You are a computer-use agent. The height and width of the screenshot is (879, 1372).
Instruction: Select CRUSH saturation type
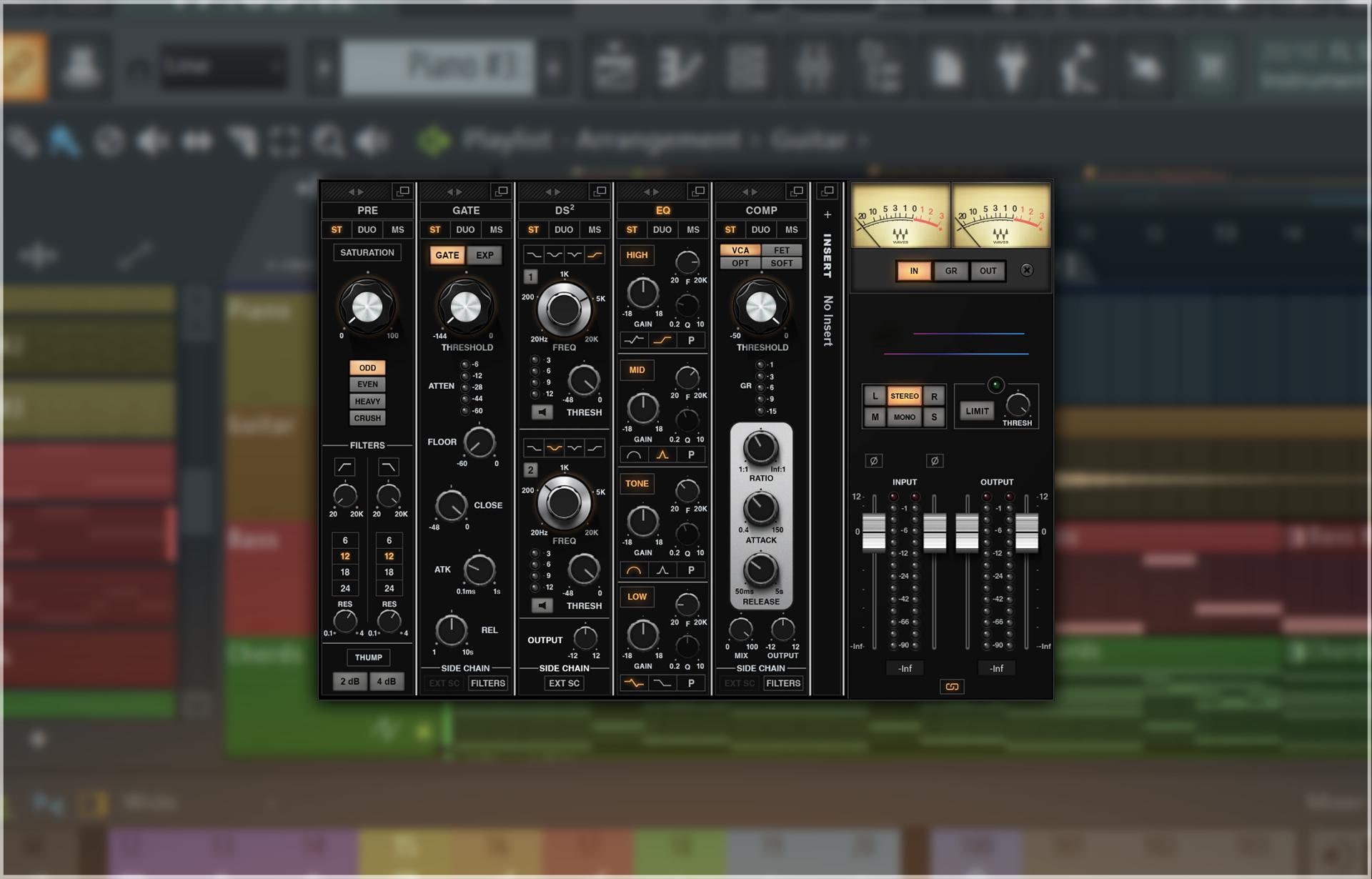367,418
